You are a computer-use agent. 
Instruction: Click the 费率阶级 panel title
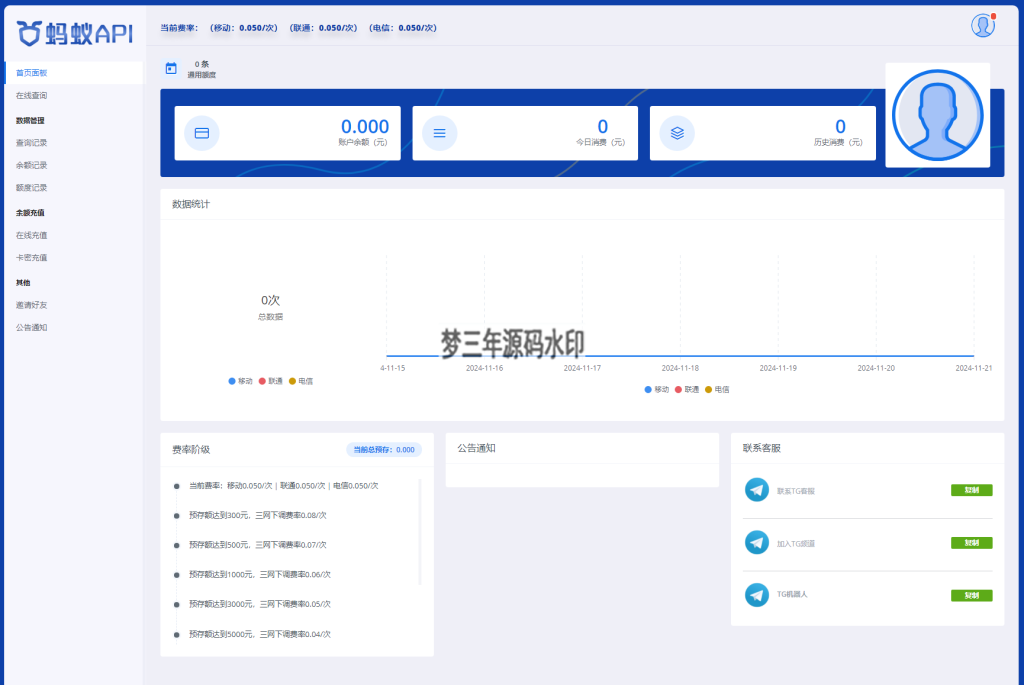191,450
